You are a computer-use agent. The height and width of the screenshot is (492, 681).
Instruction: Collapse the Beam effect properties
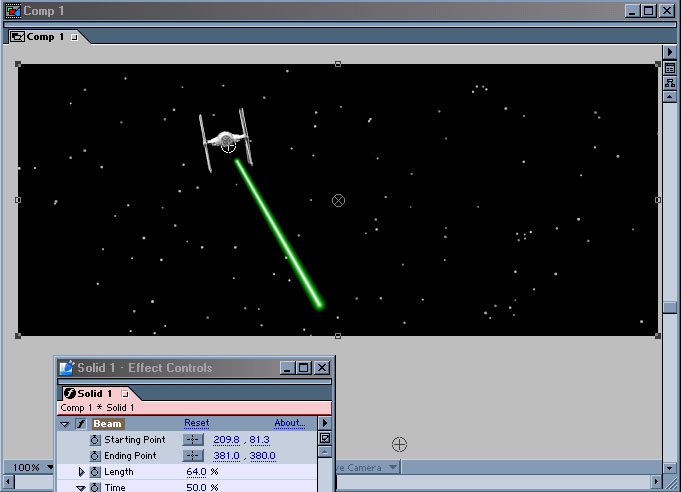[x=65, y=424]
